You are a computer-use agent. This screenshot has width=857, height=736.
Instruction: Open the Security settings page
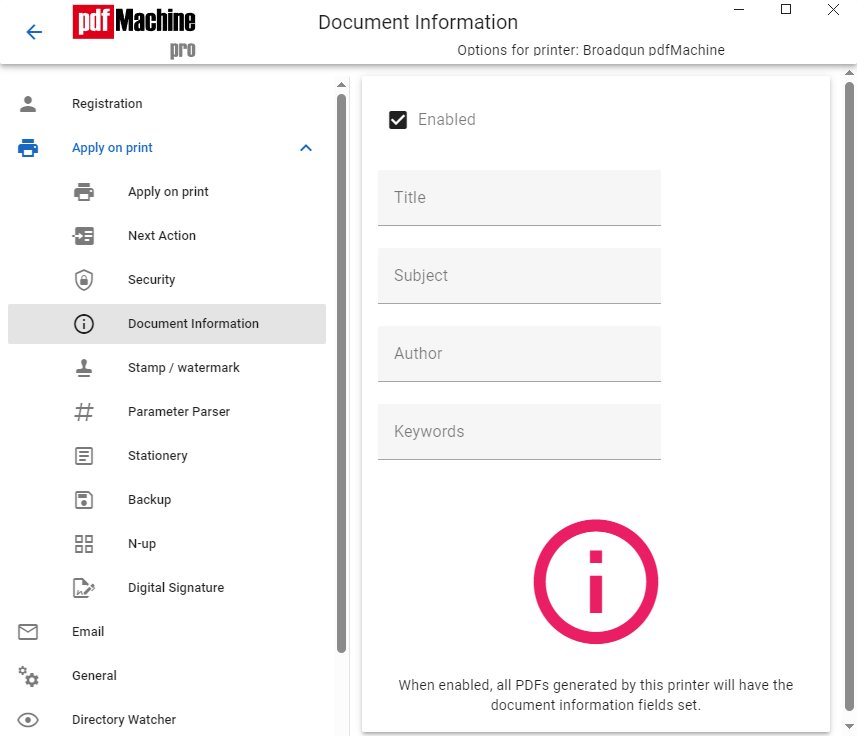coord(167,280)
